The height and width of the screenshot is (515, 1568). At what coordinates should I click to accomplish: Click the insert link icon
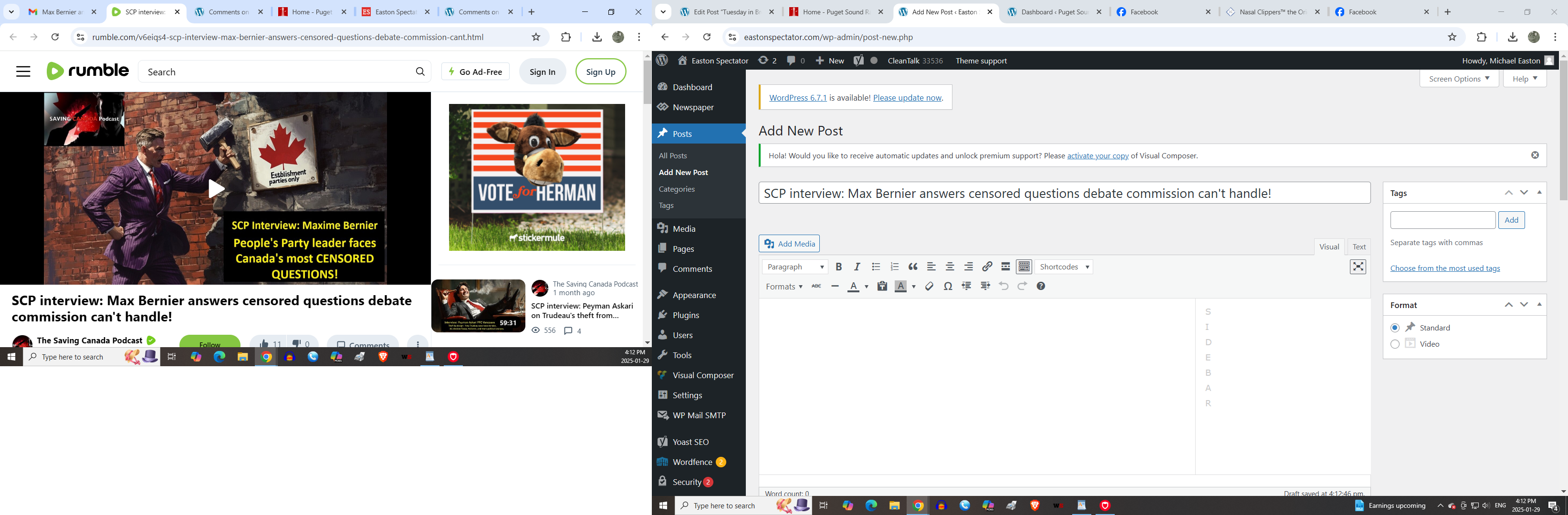(x=987, y=267)
